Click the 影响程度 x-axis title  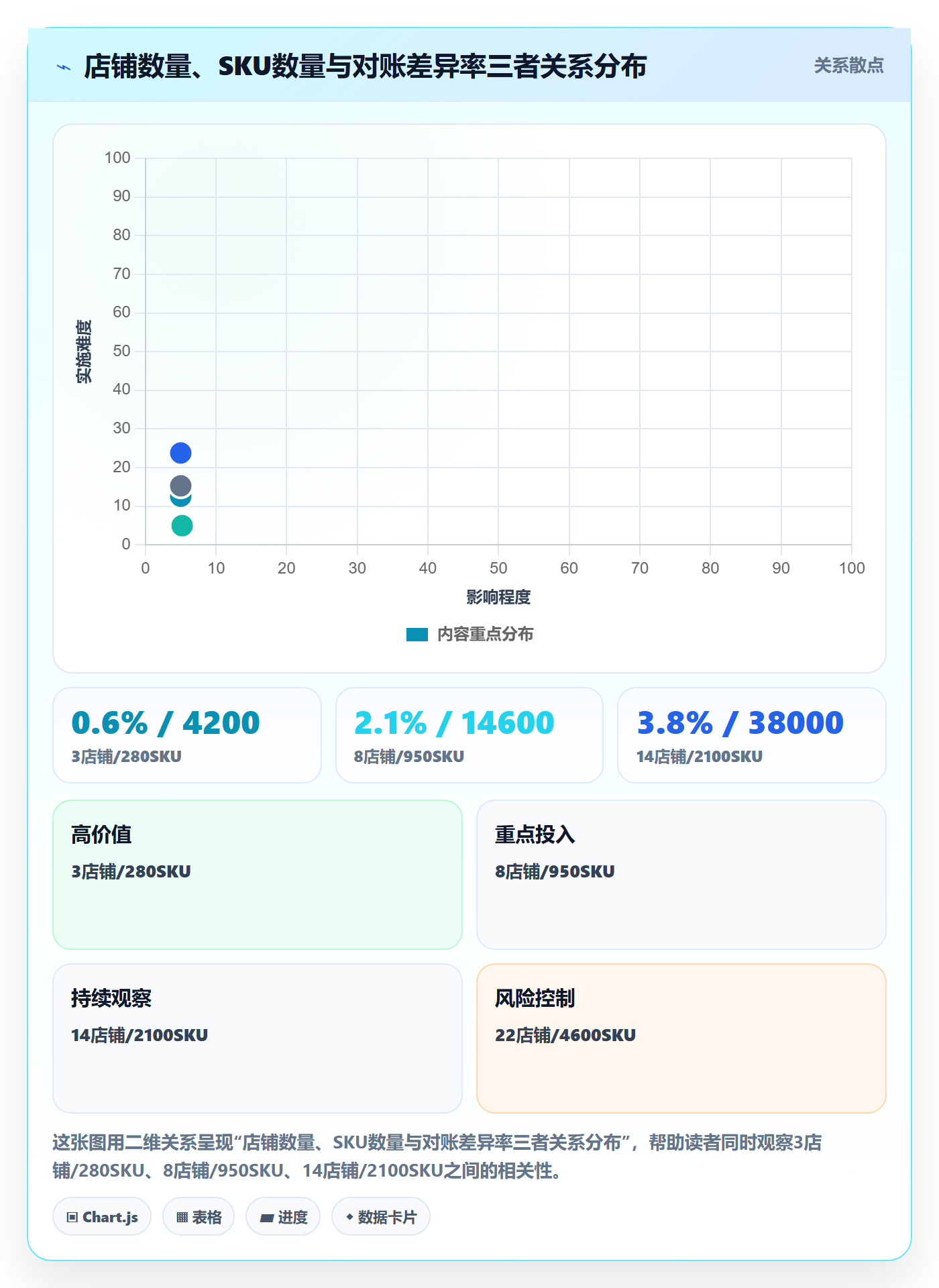coord(498,597)
